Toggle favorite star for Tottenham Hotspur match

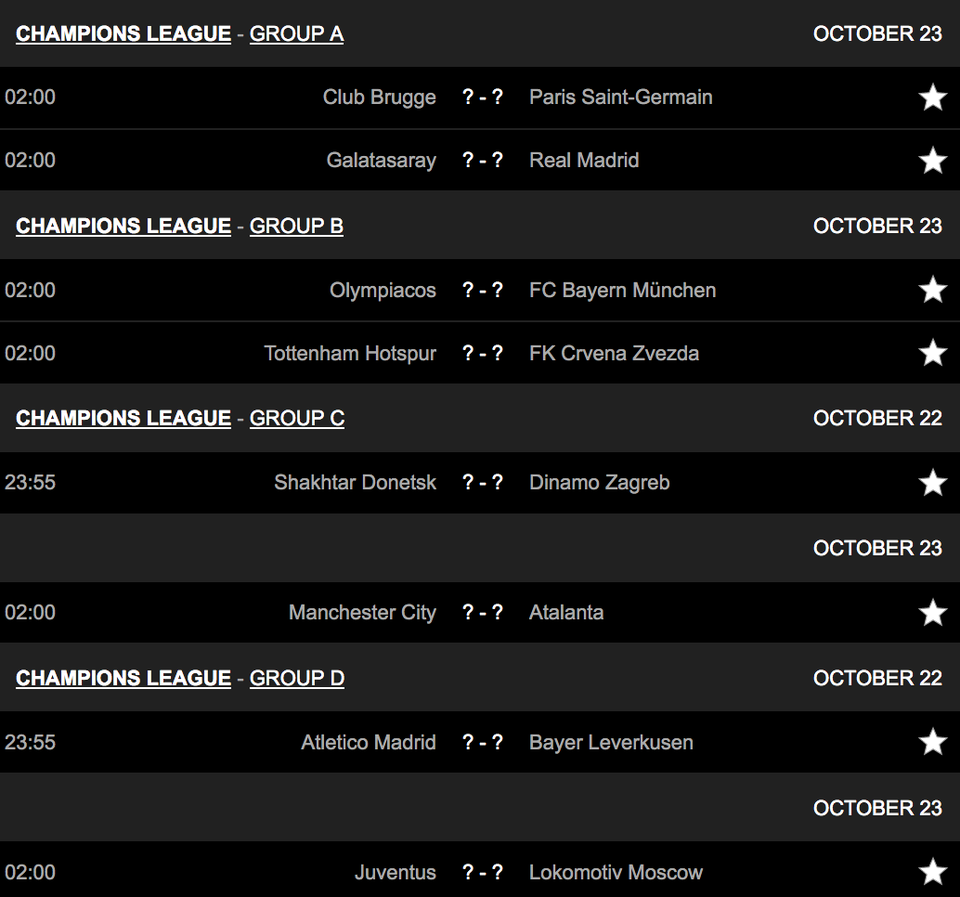[932, 353]
